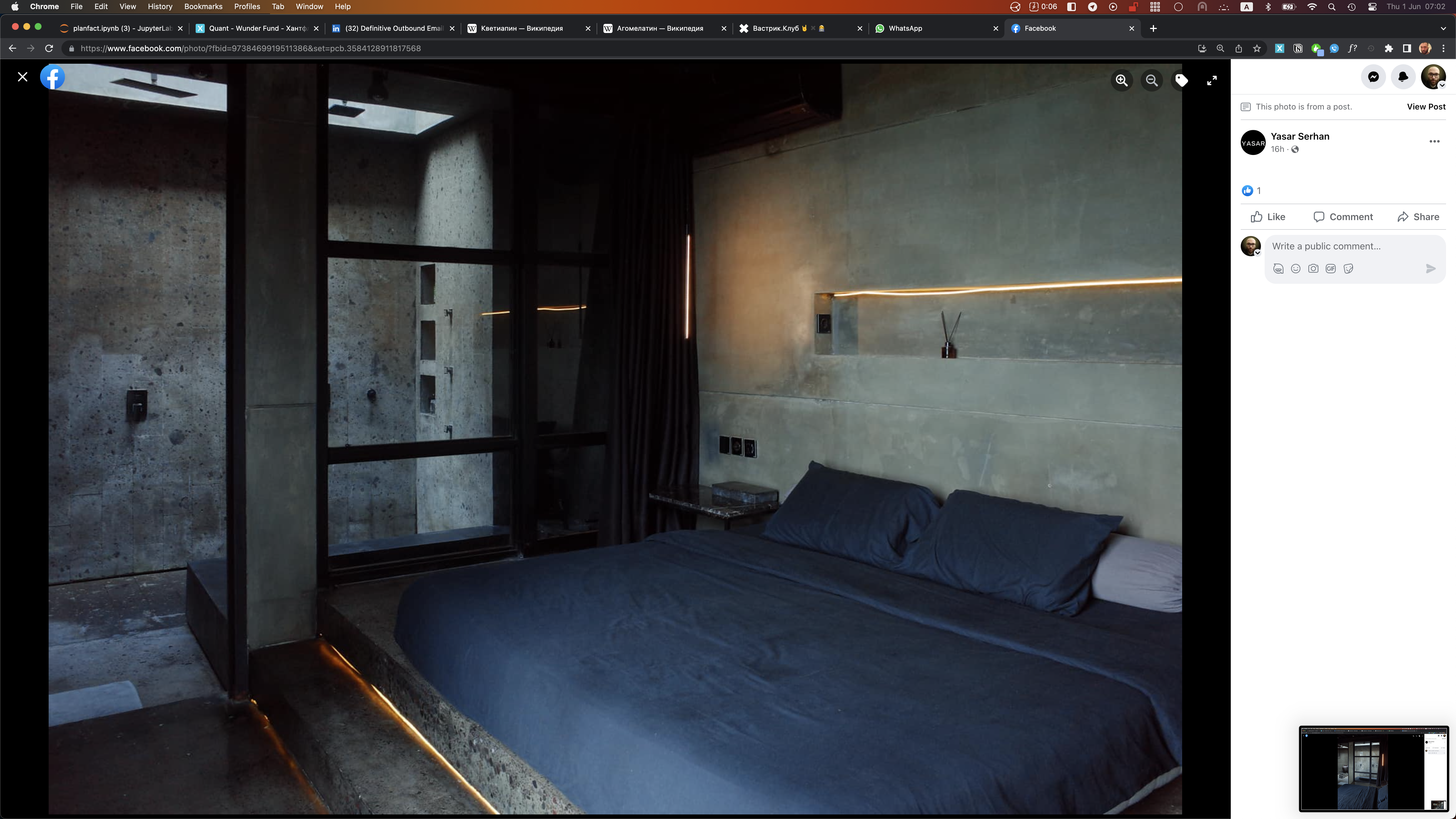Zoom out of the photo
Image resolution: width=1456 pixels, height=819 pixels.
tap(1151, 80)
